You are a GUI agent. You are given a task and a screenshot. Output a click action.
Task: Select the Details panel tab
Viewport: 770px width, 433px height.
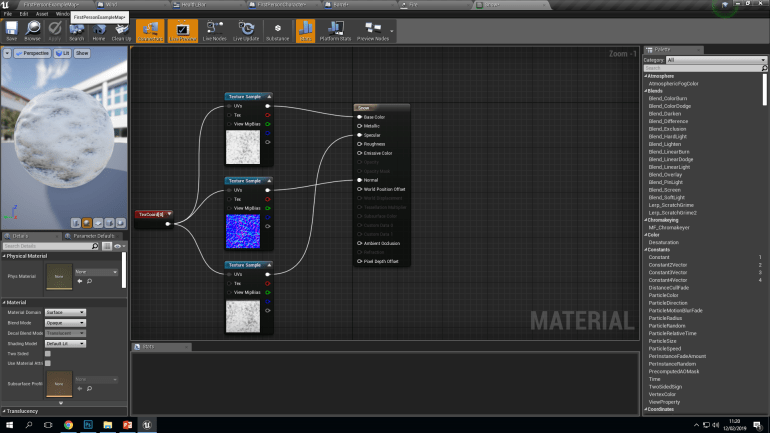[x=31, y=236]
